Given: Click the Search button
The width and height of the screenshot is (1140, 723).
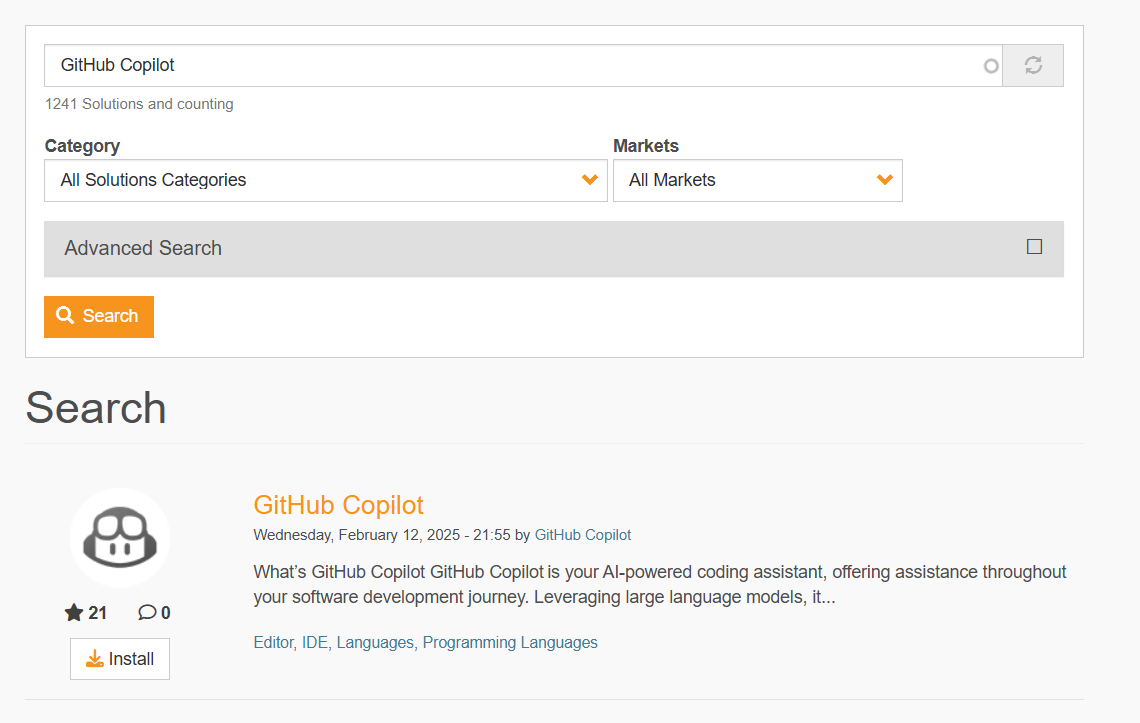Looking at the screenshot, I should 98,315.
